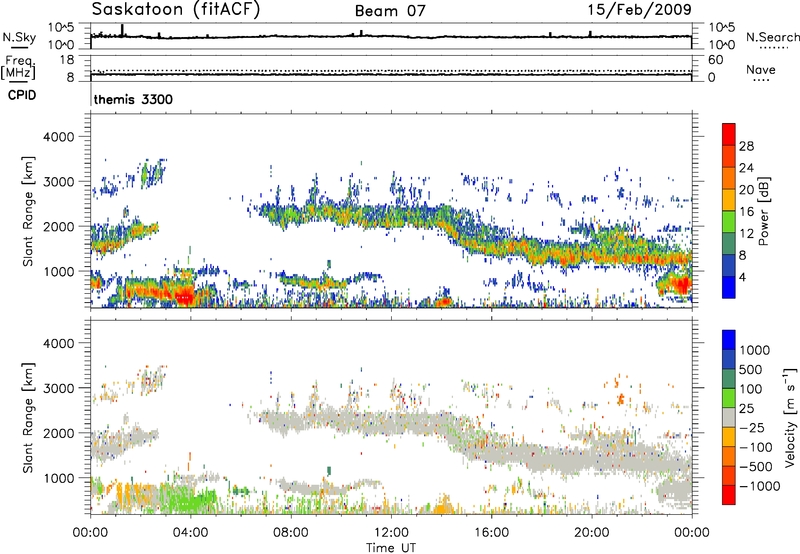Pick the light green 12–16 dB power segment
Screen dimensions: 800x554
point(729,222)
